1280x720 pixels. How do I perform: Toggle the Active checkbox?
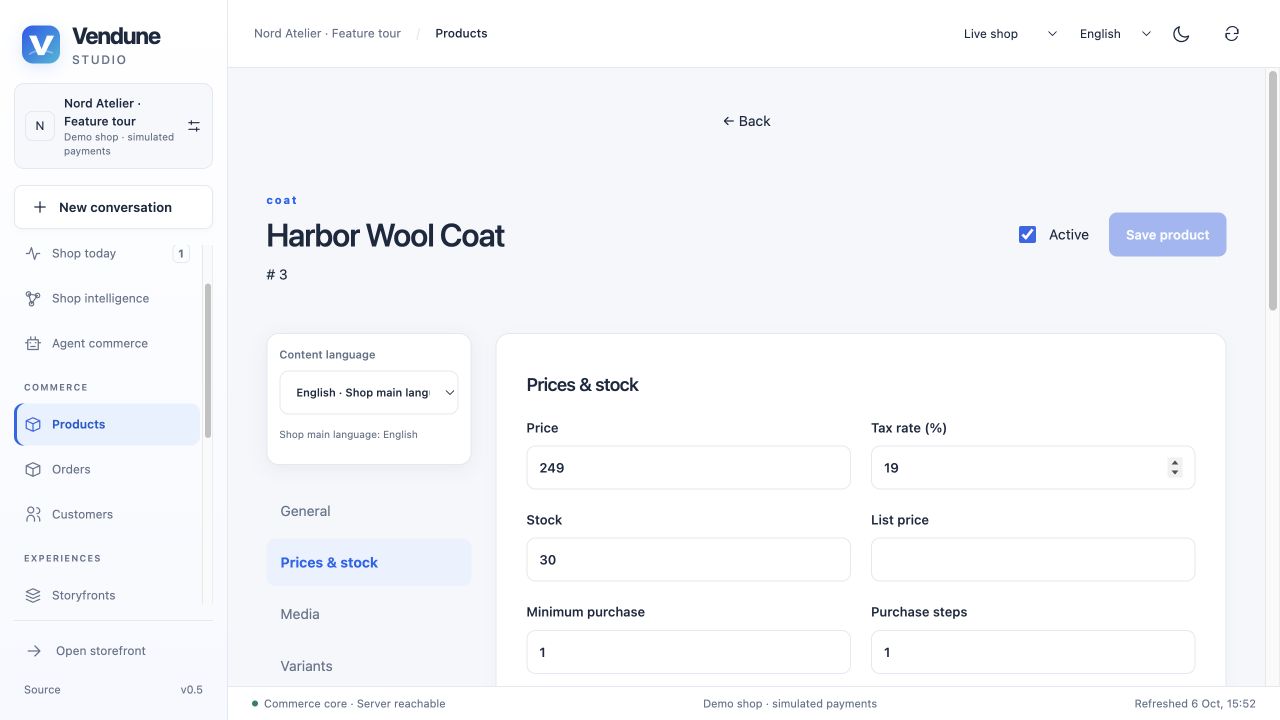(x=1027, y=234)
